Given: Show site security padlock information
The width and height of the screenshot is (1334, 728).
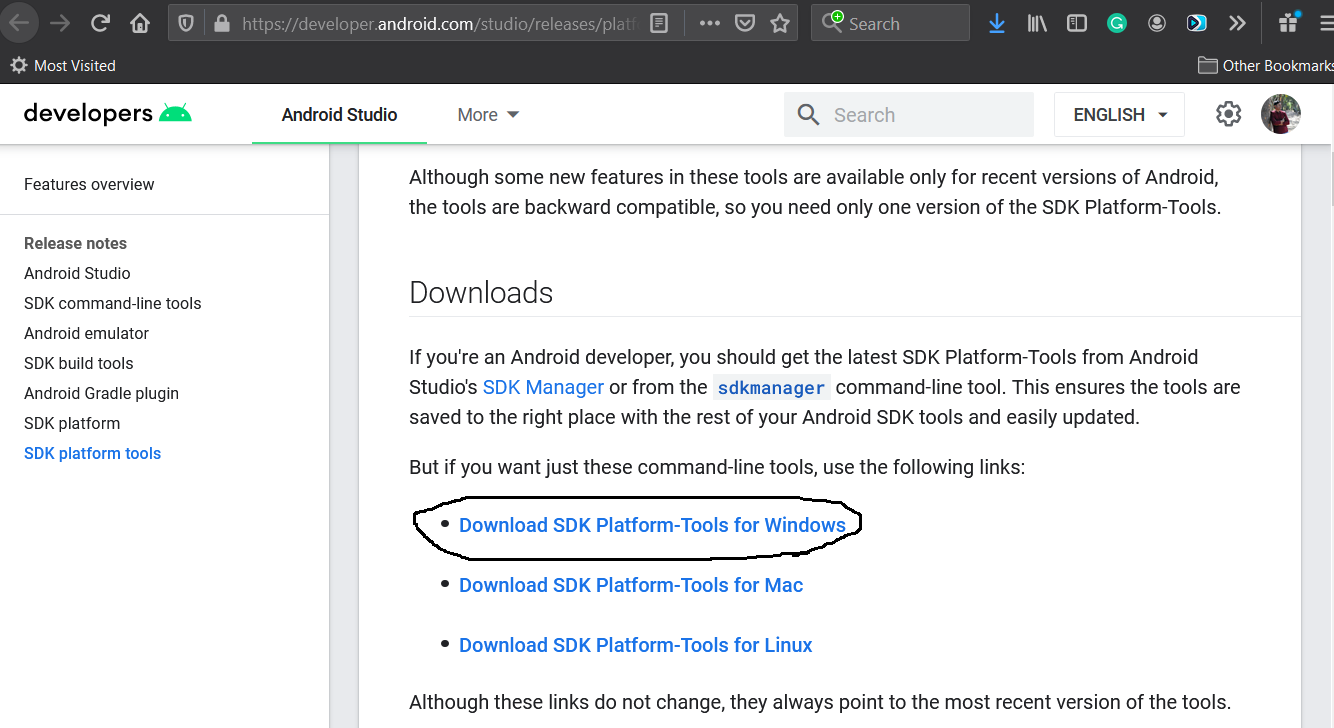Looking at the screenshot, I should coord(221,23).
